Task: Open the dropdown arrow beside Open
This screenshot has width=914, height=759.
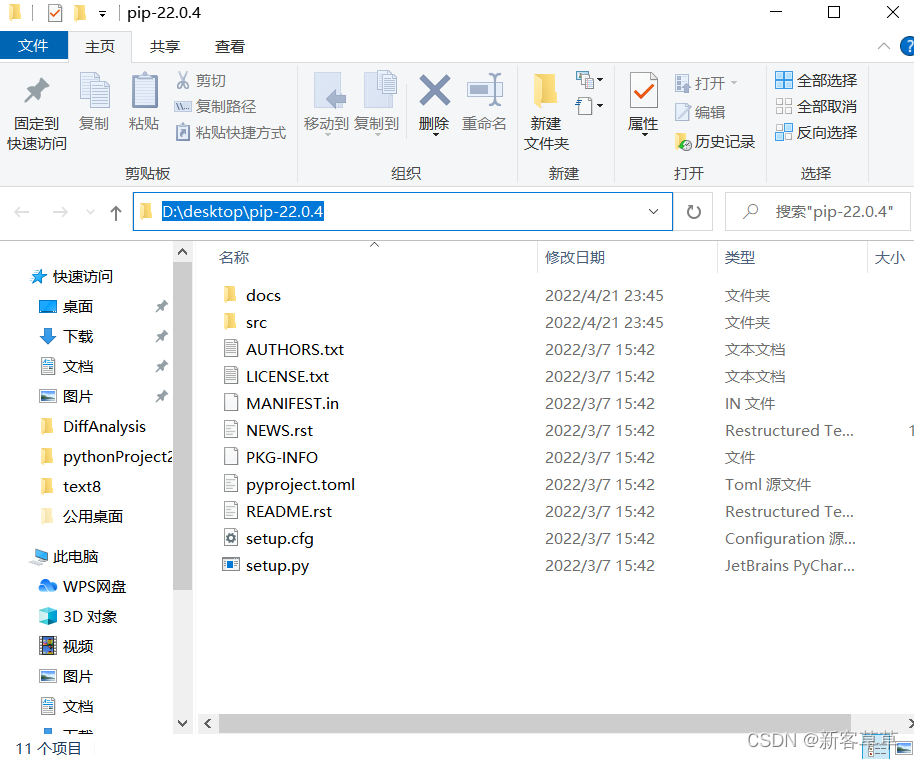Action: coord(734,83)
